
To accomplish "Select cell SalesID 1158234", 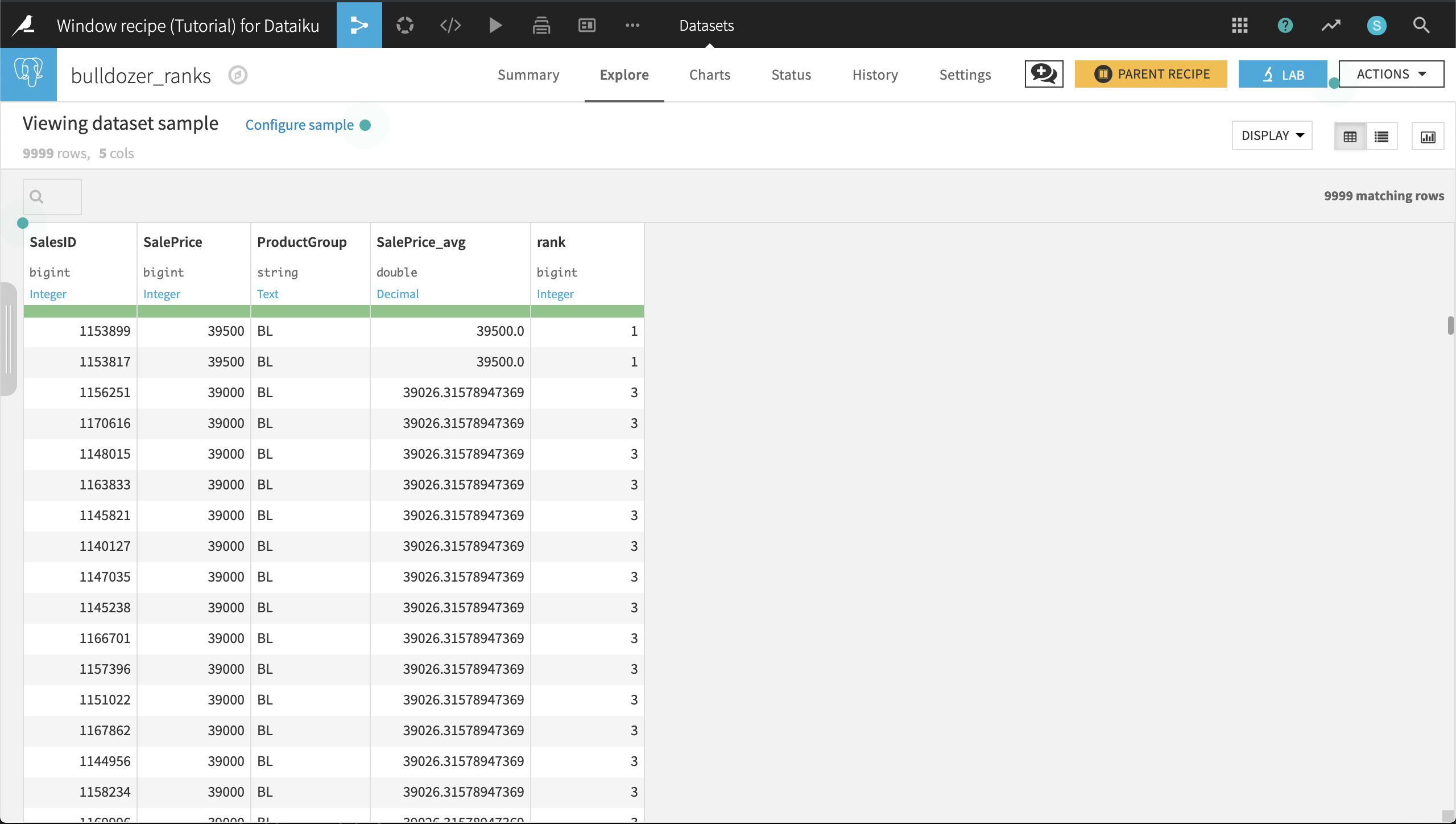I will 80,792.
